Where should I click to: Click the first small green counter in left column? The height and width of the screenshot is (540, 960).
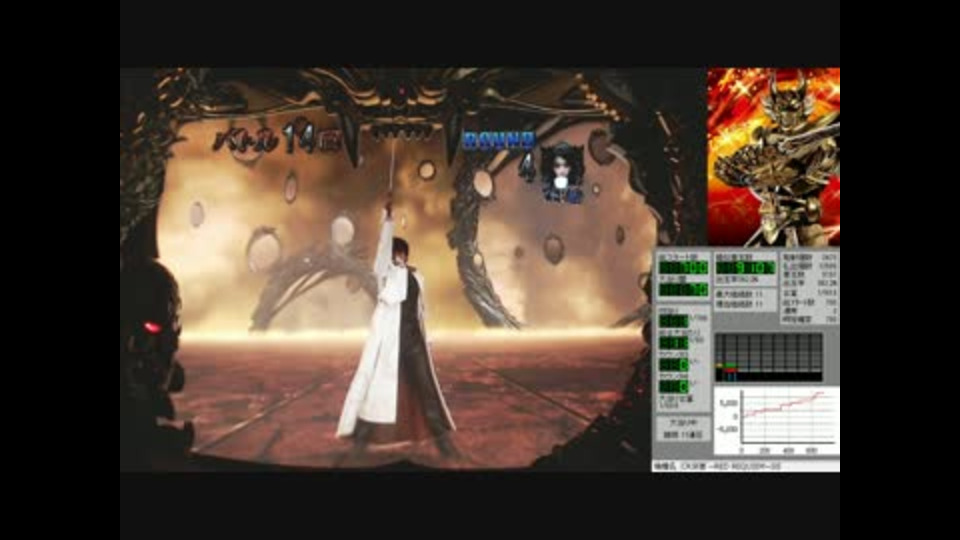point(673,321)
